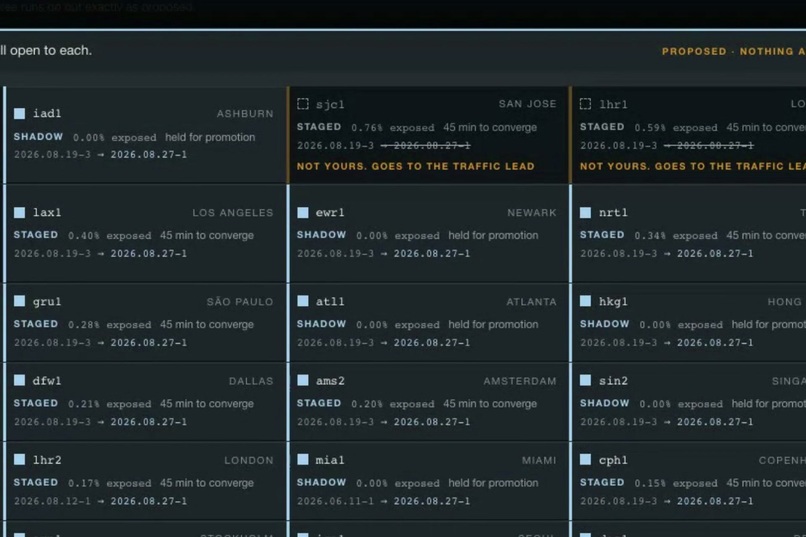Click 45 min to converge on dfw1 card
The width and height of the screenshot is (806, 537).
[207, 404]
